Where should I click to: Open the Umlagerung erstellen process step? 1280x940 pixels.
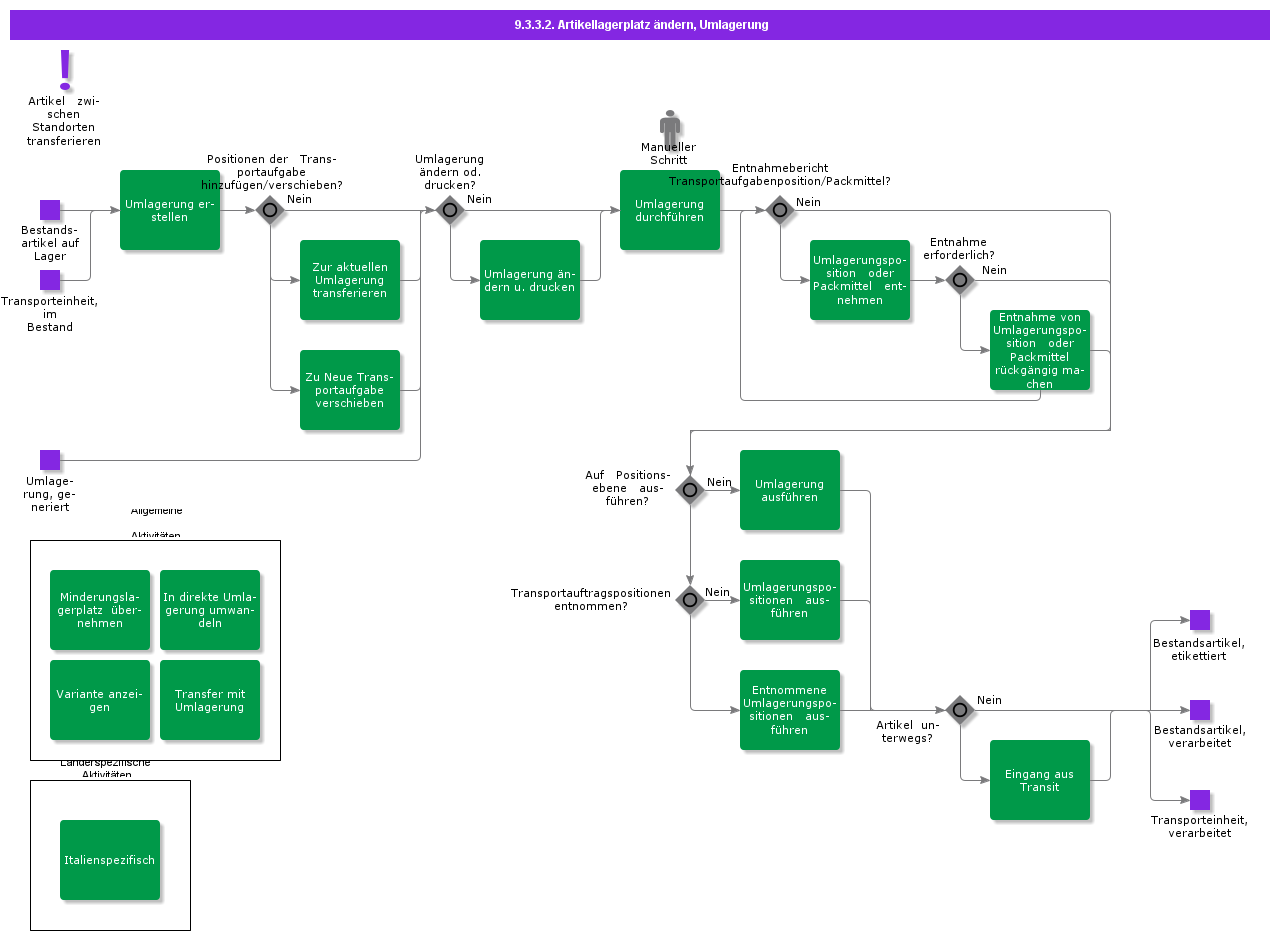click(x=170, y=210)
